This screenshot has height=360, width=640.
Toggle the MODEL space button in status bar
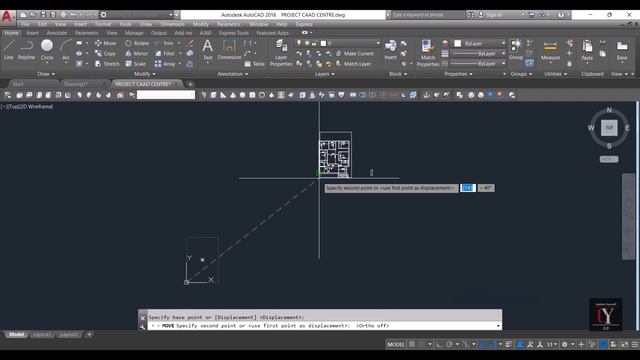tap(396, 344)
